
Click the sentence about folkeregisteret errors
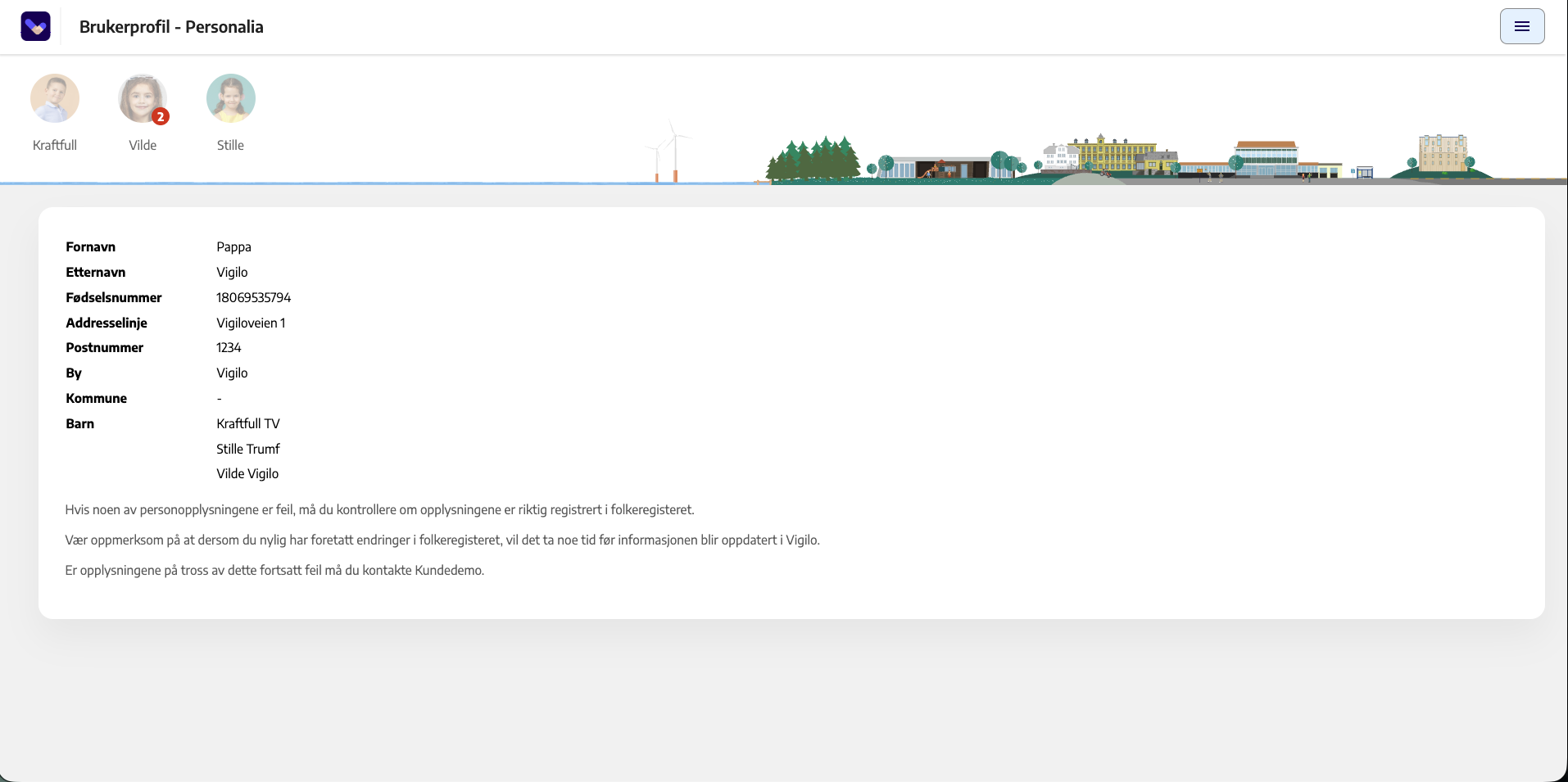click(379, 509)
